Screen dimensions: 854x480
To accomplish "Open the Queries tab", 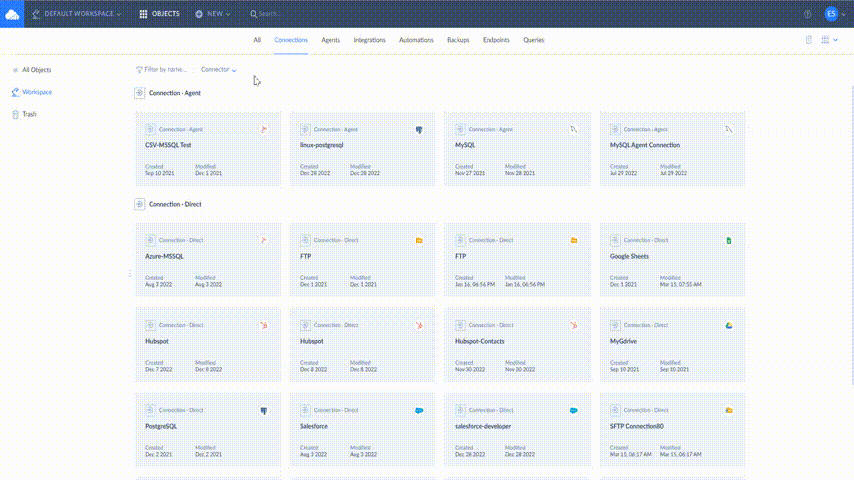I will pyautogui.click(x=534, y=40).
